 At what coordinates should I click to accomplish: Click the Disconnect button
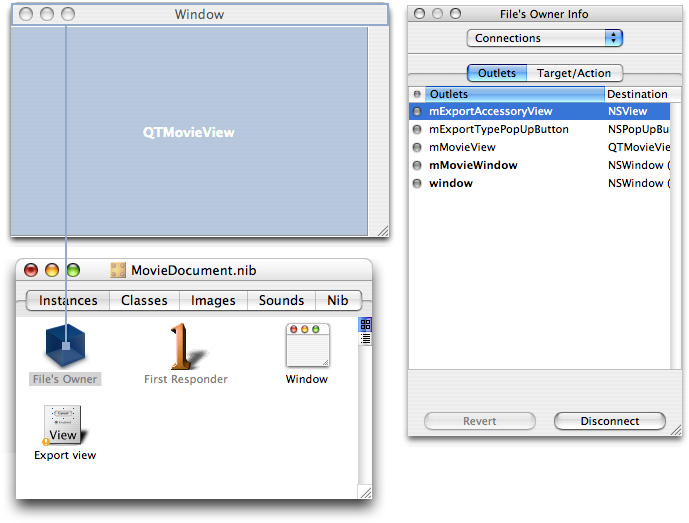coord(610,421)
